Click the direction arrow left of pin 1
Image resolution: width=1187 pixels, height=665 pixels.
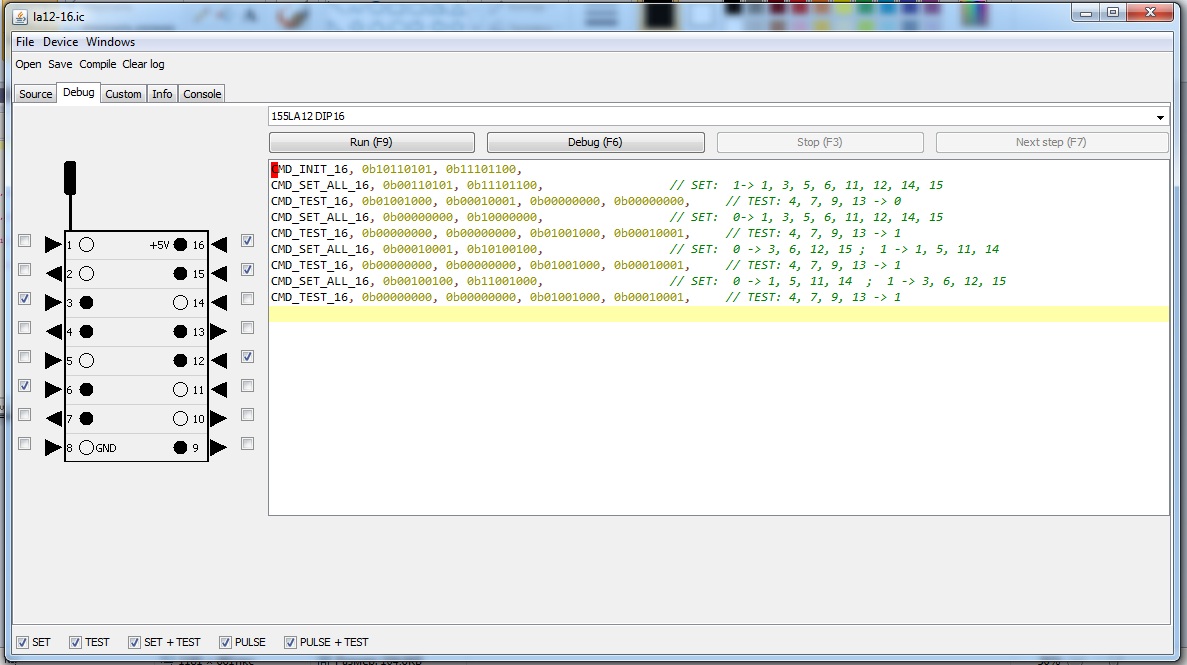click(x=53, y=244)
